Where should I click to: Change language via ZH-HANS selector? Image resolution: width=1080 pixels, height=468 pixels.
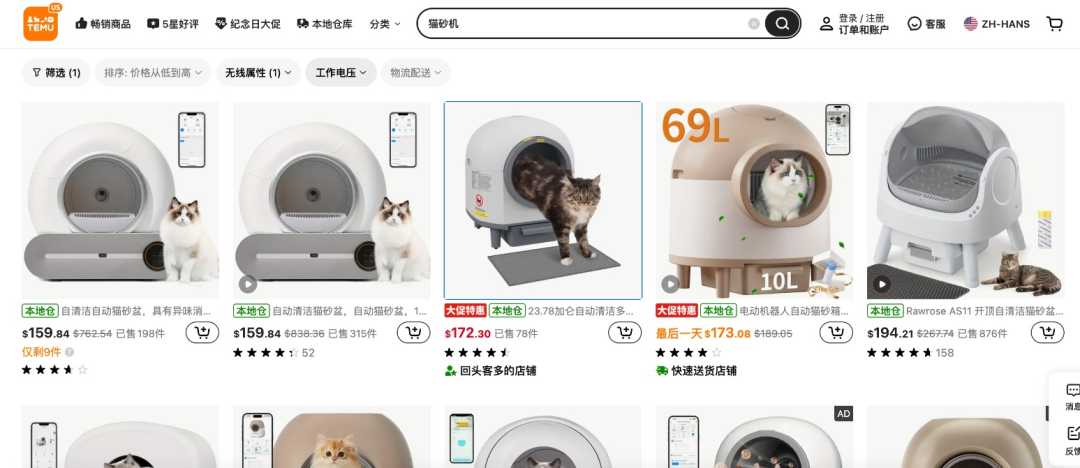[x=997, y=24]
